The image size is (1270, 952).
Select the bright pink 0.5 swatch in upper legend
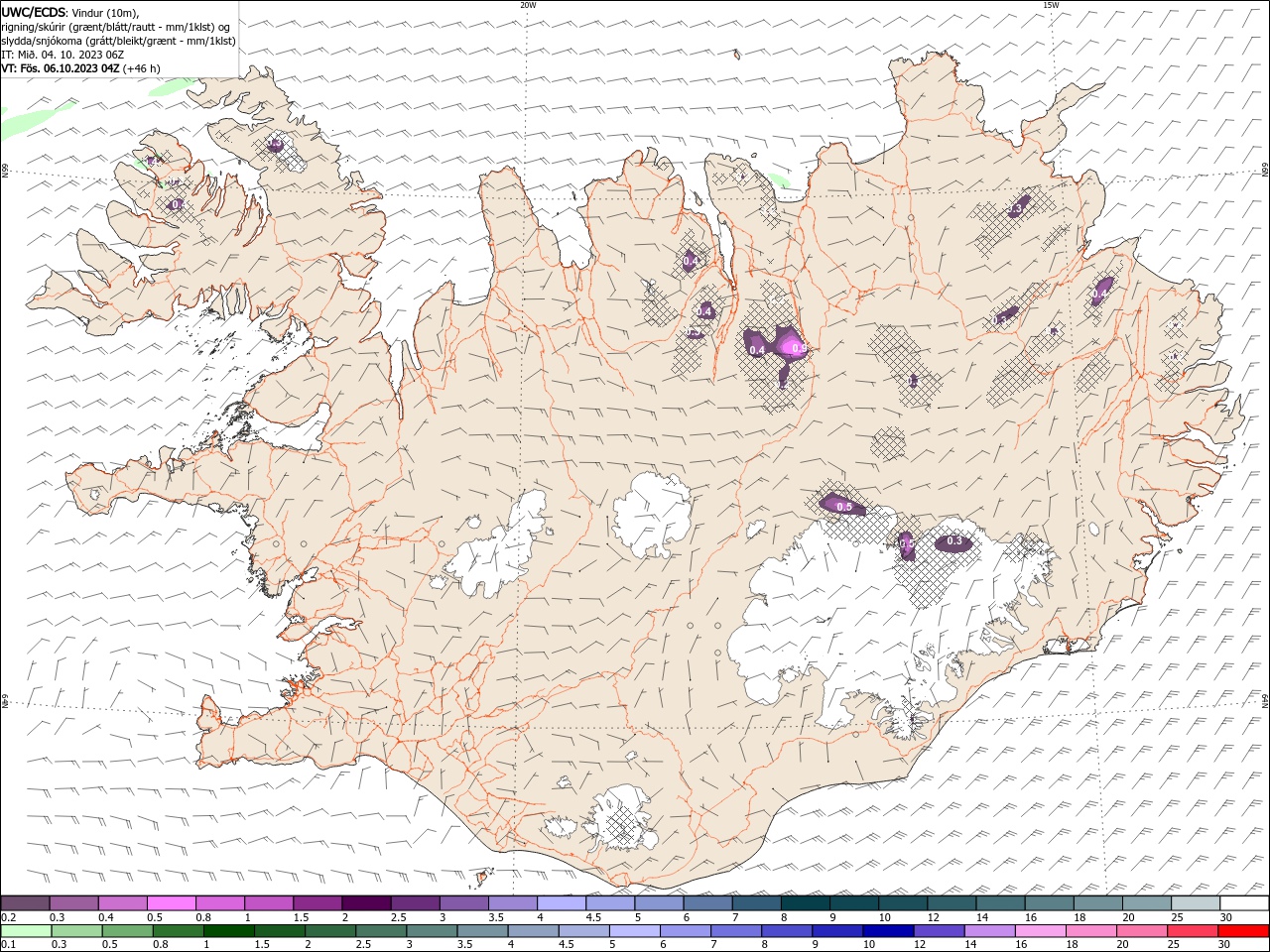pyautogui.click(x=172, y=902)
